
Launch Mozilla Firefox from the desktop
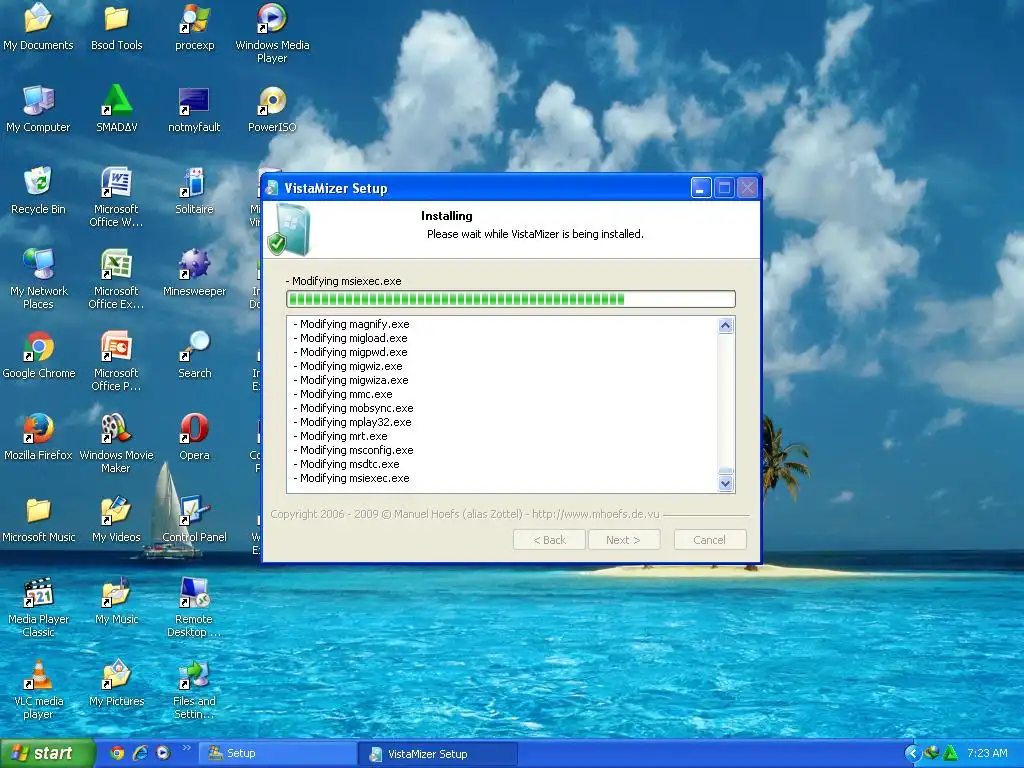[x=38, y=437]
